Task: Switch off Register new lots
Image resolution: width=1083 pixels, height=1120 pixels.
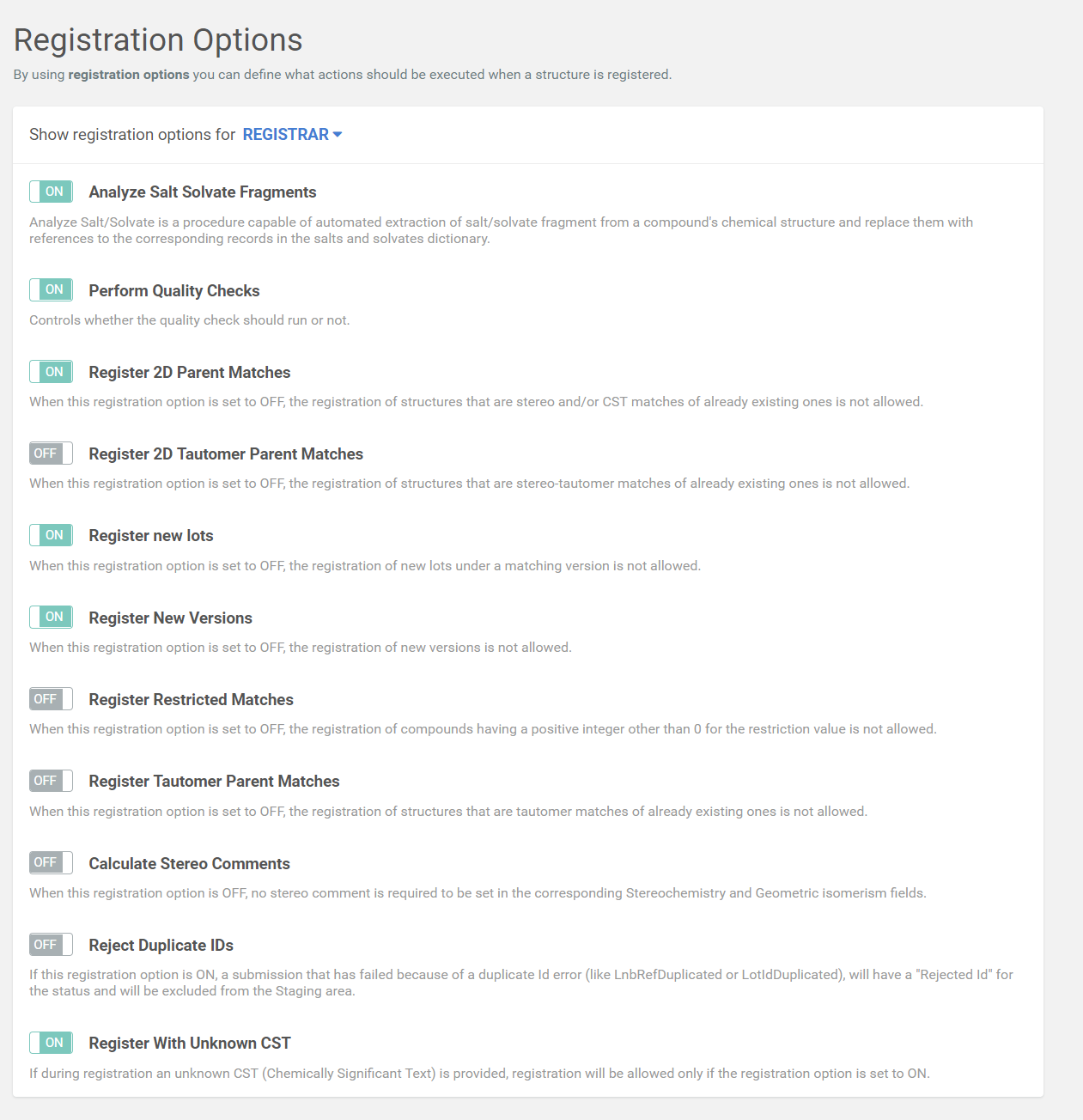Action: tap(51, 534)
